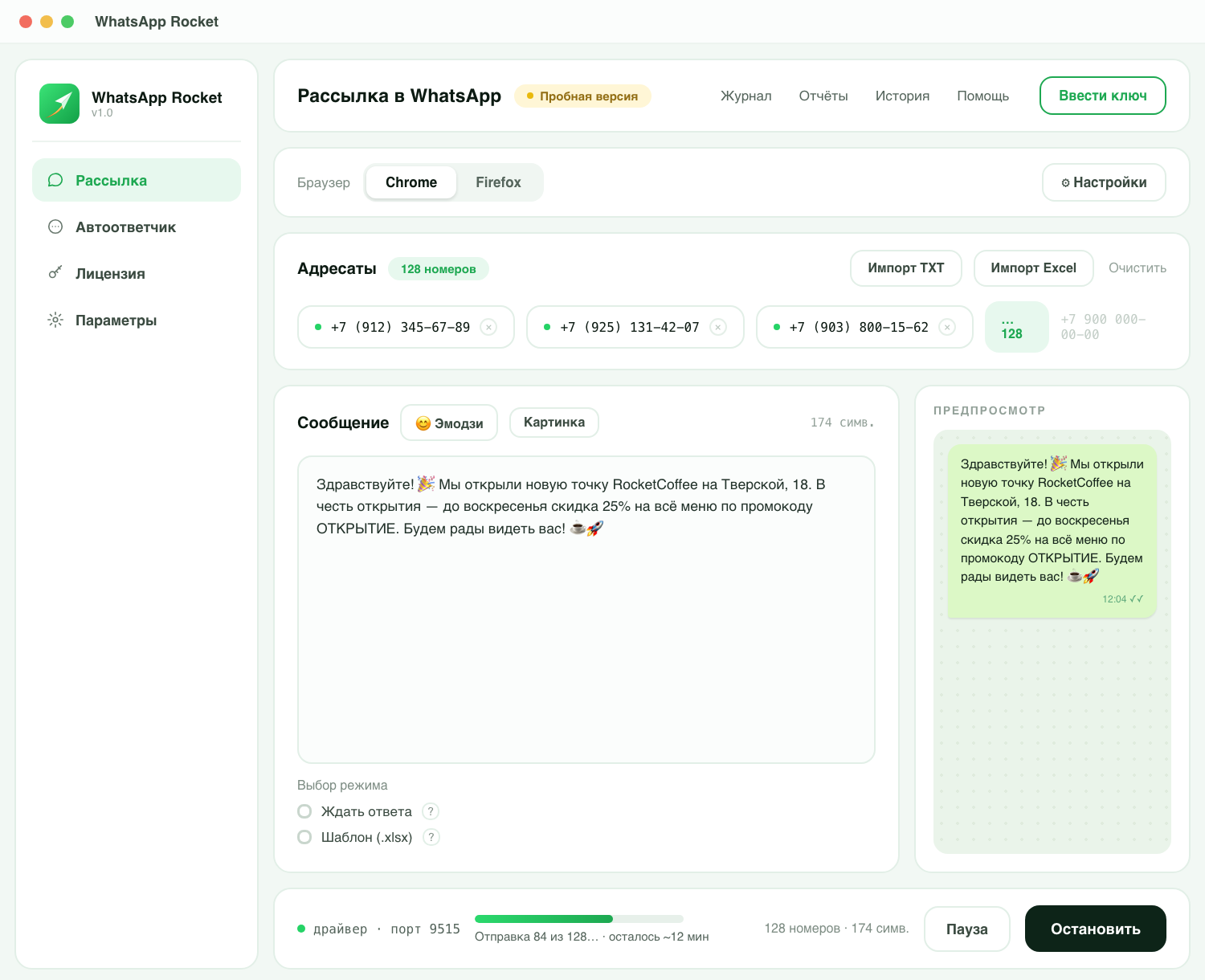Open Настройки settings button
The width and height of the screenshot is (1205, 980).
[x=1104, y=182]
